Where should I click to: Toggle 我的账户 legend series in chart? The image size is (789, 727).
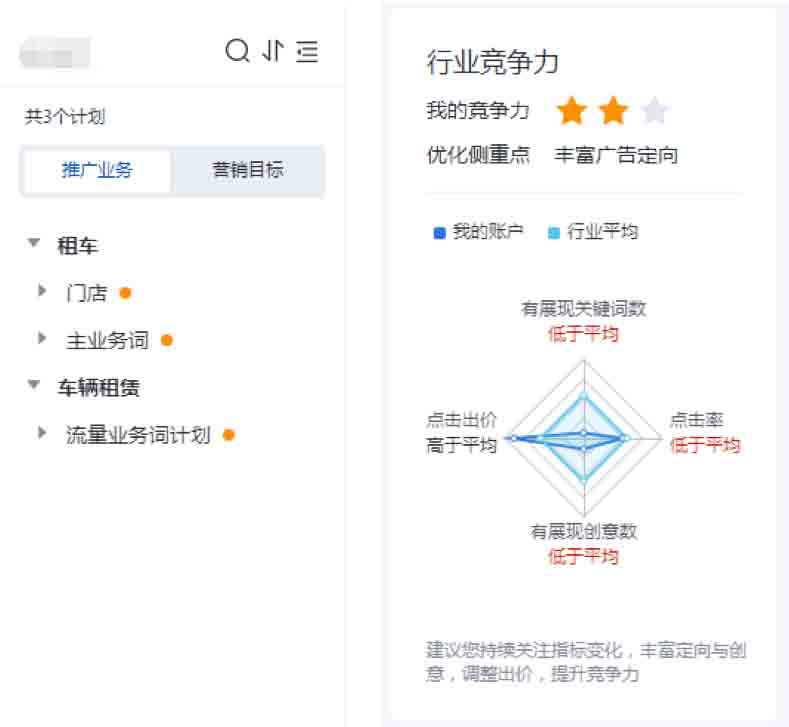click(478, 232)
